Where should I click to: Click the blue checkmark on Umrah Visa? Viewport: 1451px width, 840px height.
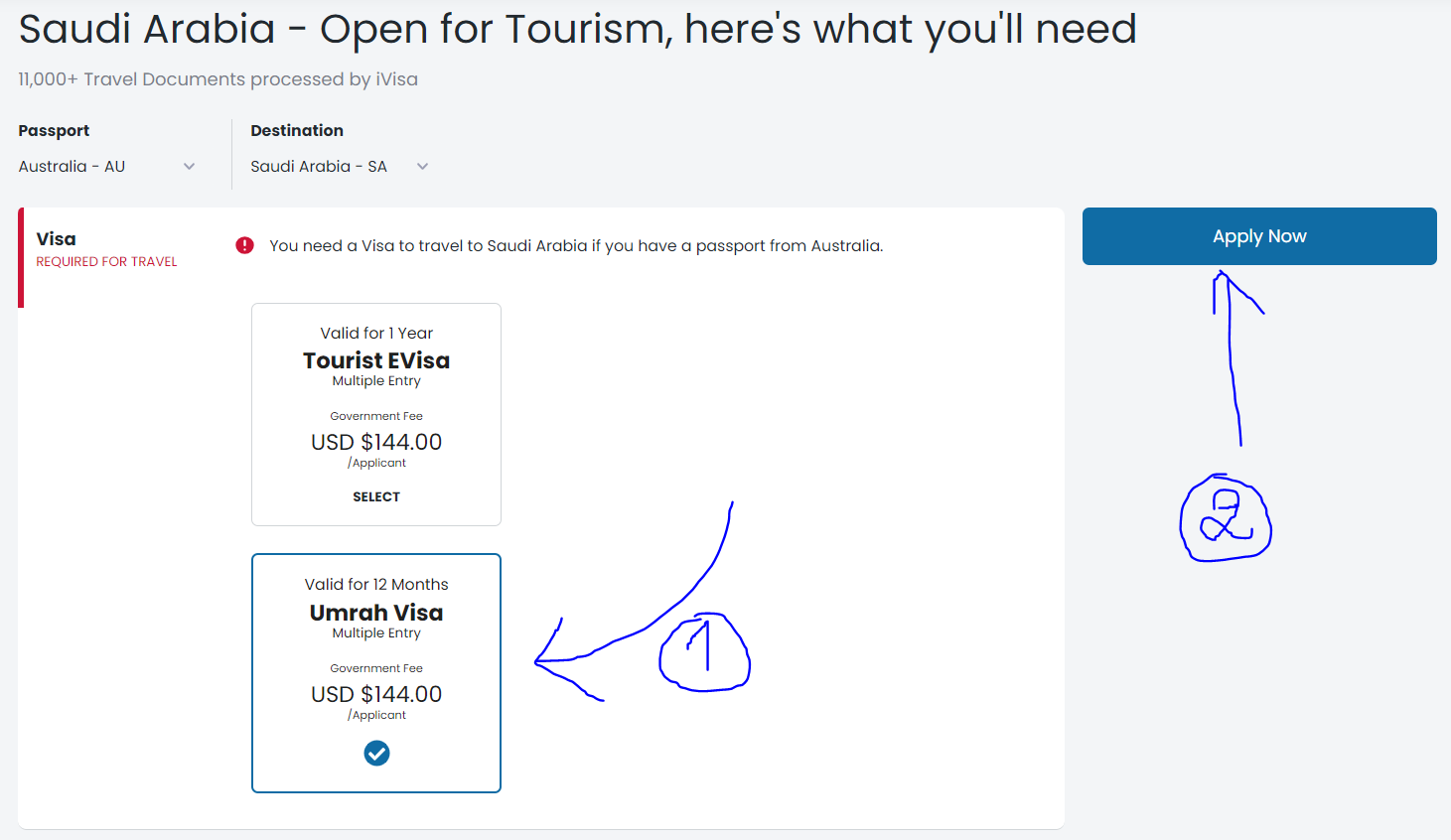point(376,754)
